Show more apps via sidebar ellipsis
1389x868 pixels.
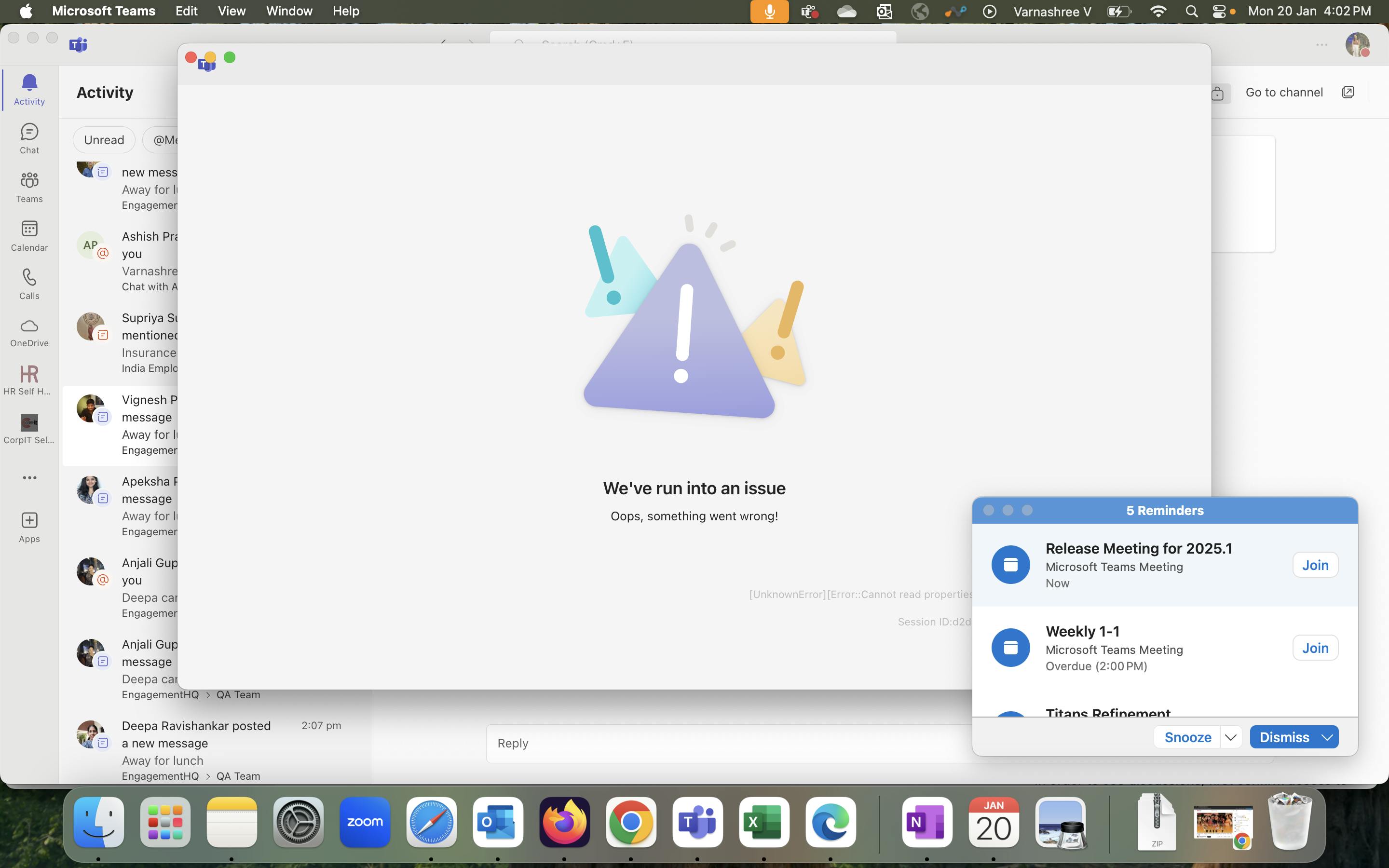point(29,477)
